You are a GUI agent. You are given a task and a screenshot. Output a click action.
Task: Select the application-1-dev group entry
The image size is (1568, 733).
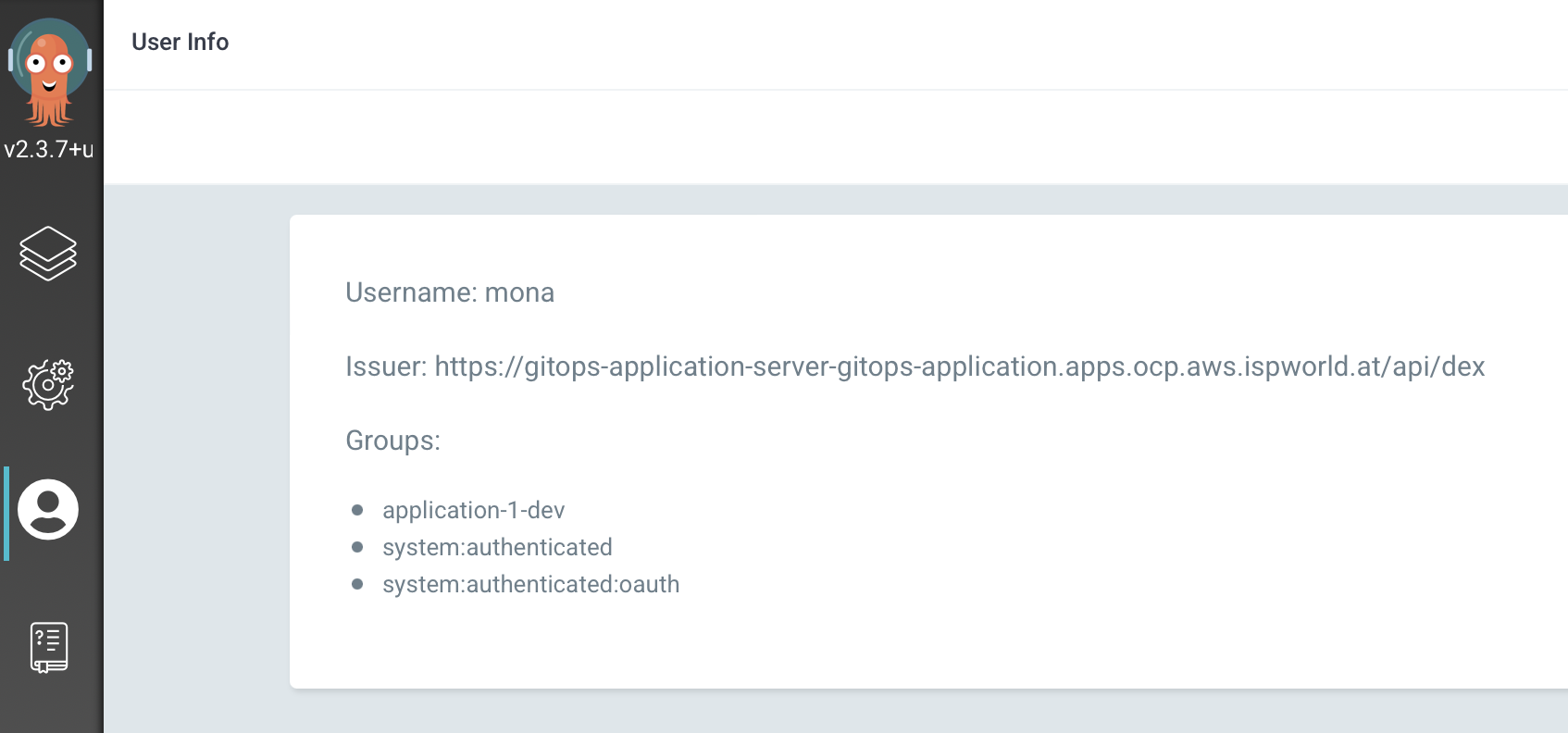(473, 510)
